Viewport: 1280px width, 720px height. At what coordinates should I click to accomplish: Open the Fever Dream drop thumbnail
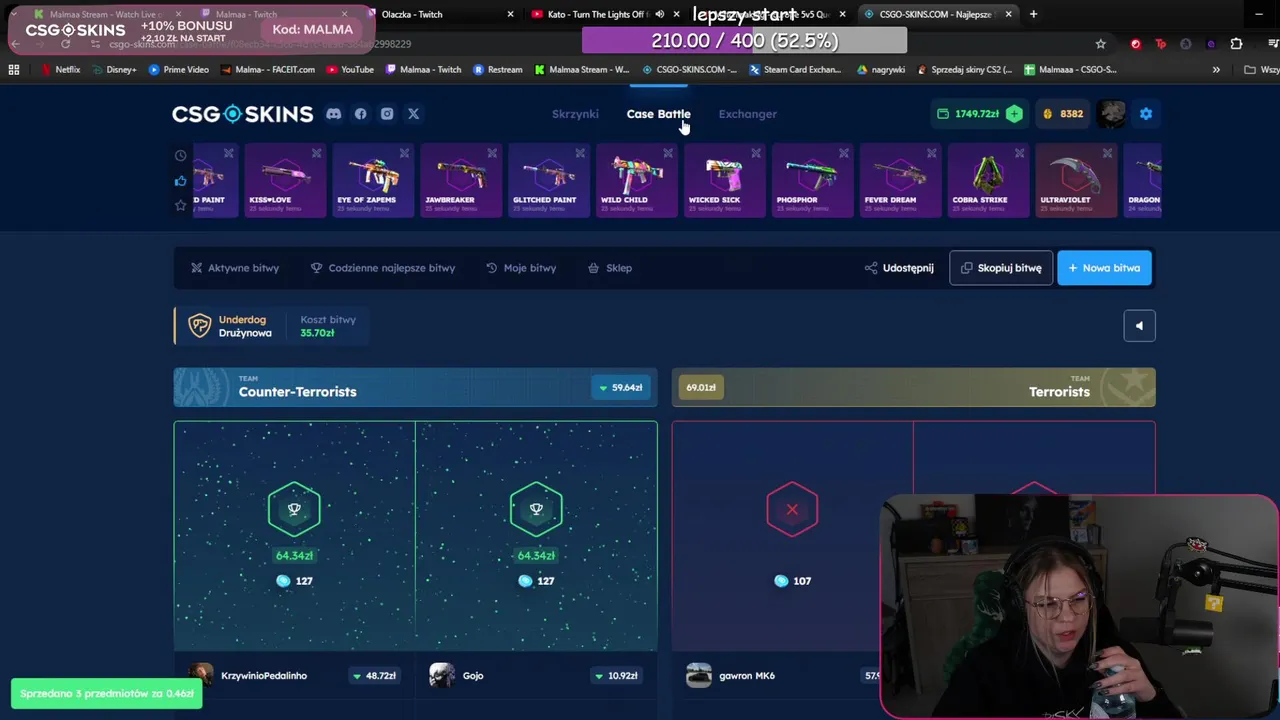pyautogui.click(x=901, y=180)
